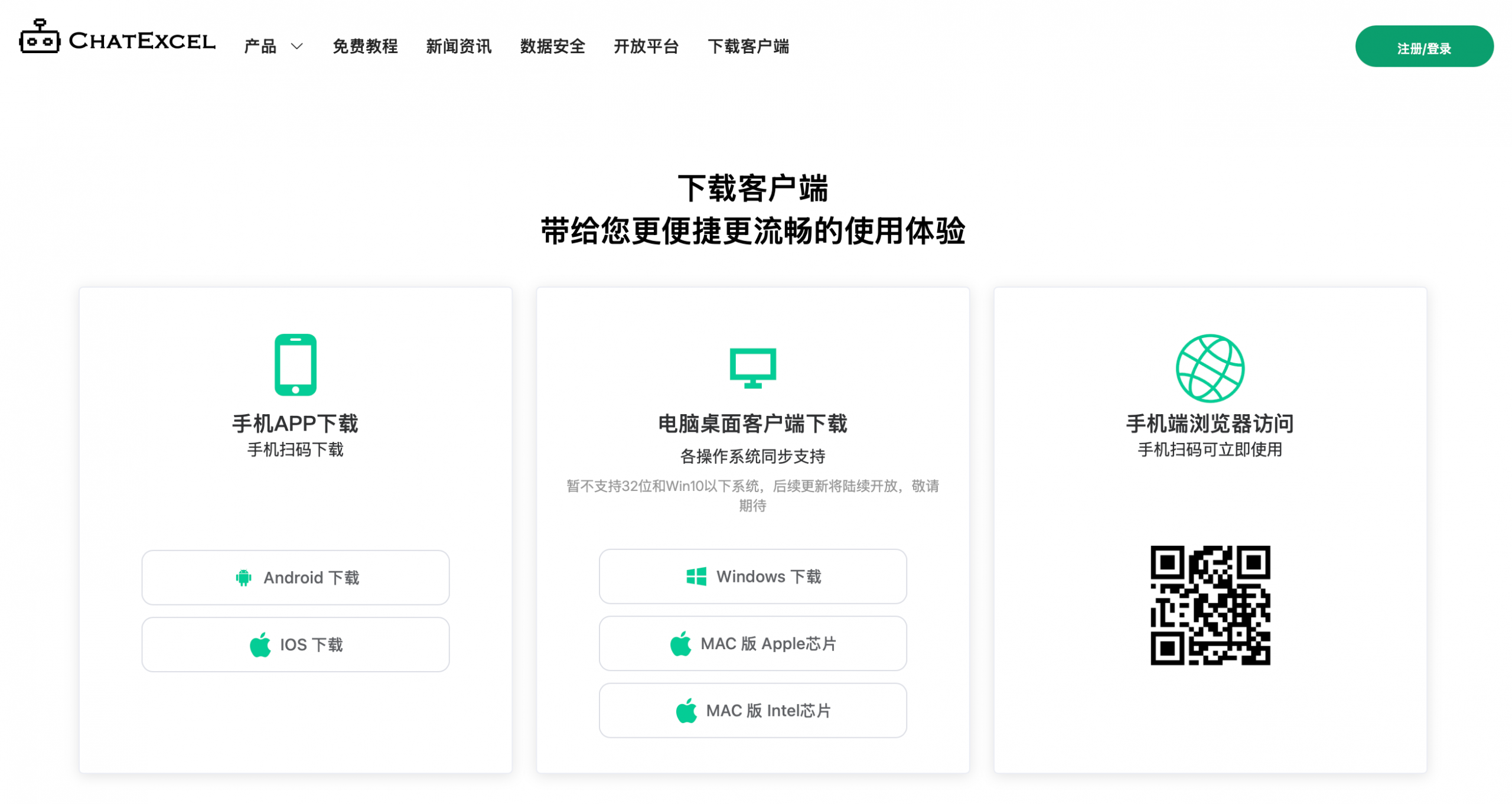Select 数据安全 in the top menu
Image resolution: width=1512 pixels, height=804 pixels.
552,46
